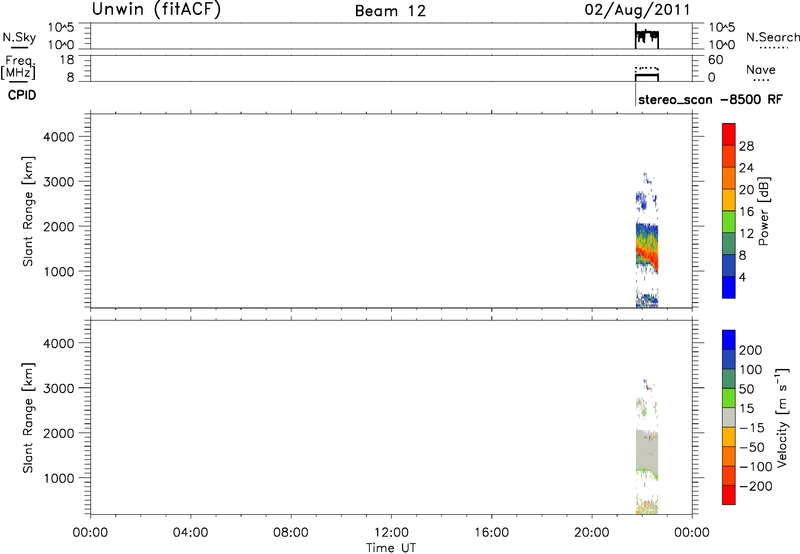
Task: Click the gray ground-scatter block in velocity panel
Action: coord(647,451)
